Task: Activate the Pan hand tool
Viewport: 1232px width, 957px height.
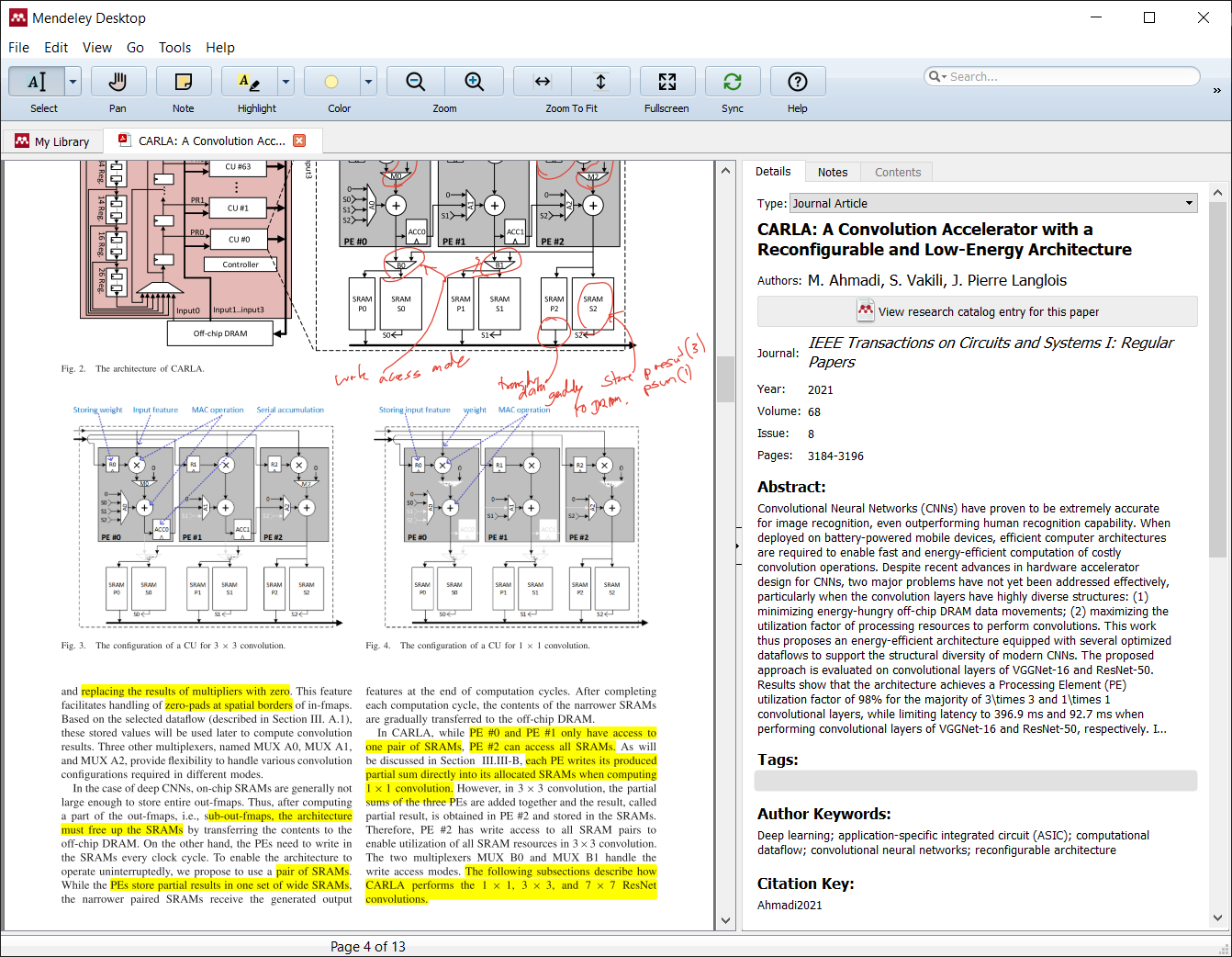Action: (x=118, y=82)
